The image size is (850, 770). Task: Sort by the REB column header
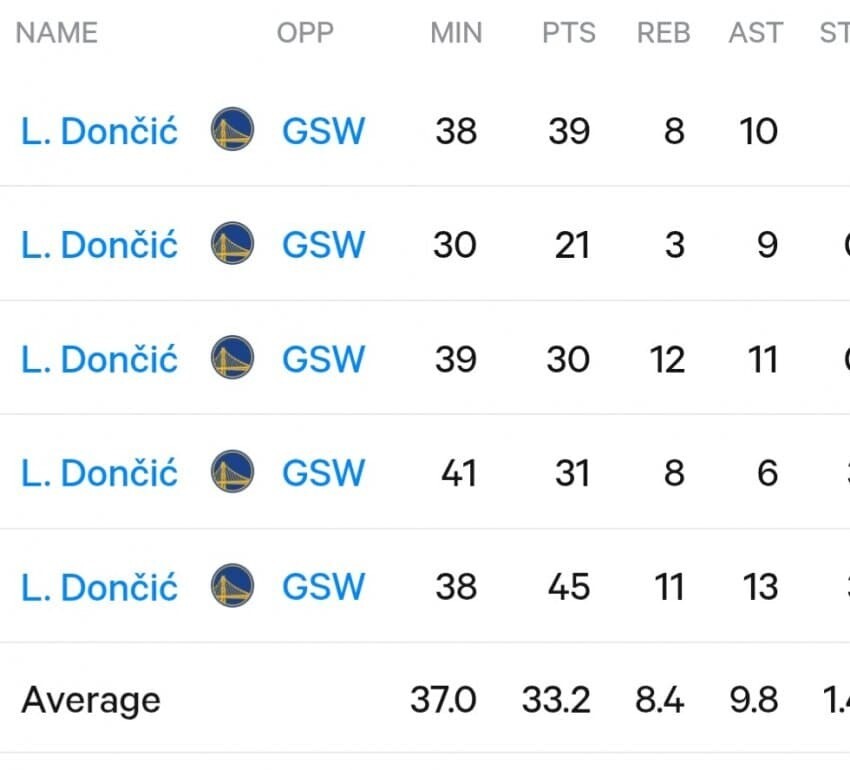coord(663,33)
